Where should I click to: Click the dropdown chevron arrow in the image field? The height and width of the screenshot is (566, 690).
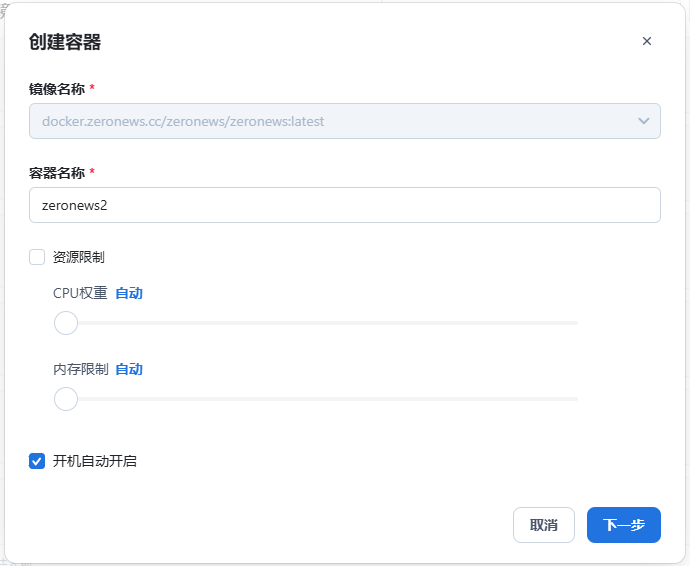coord(643,121)
